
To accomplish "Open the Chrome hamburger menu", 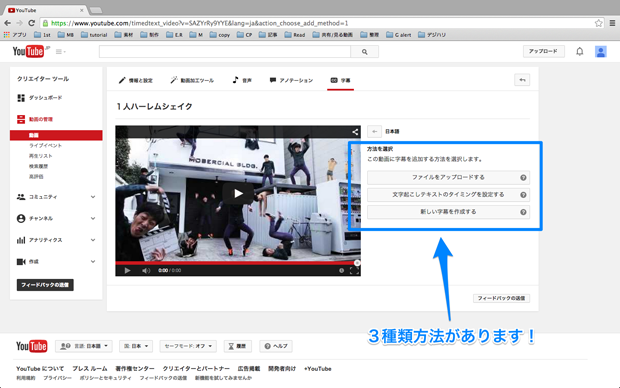I will tap(612, 23).
